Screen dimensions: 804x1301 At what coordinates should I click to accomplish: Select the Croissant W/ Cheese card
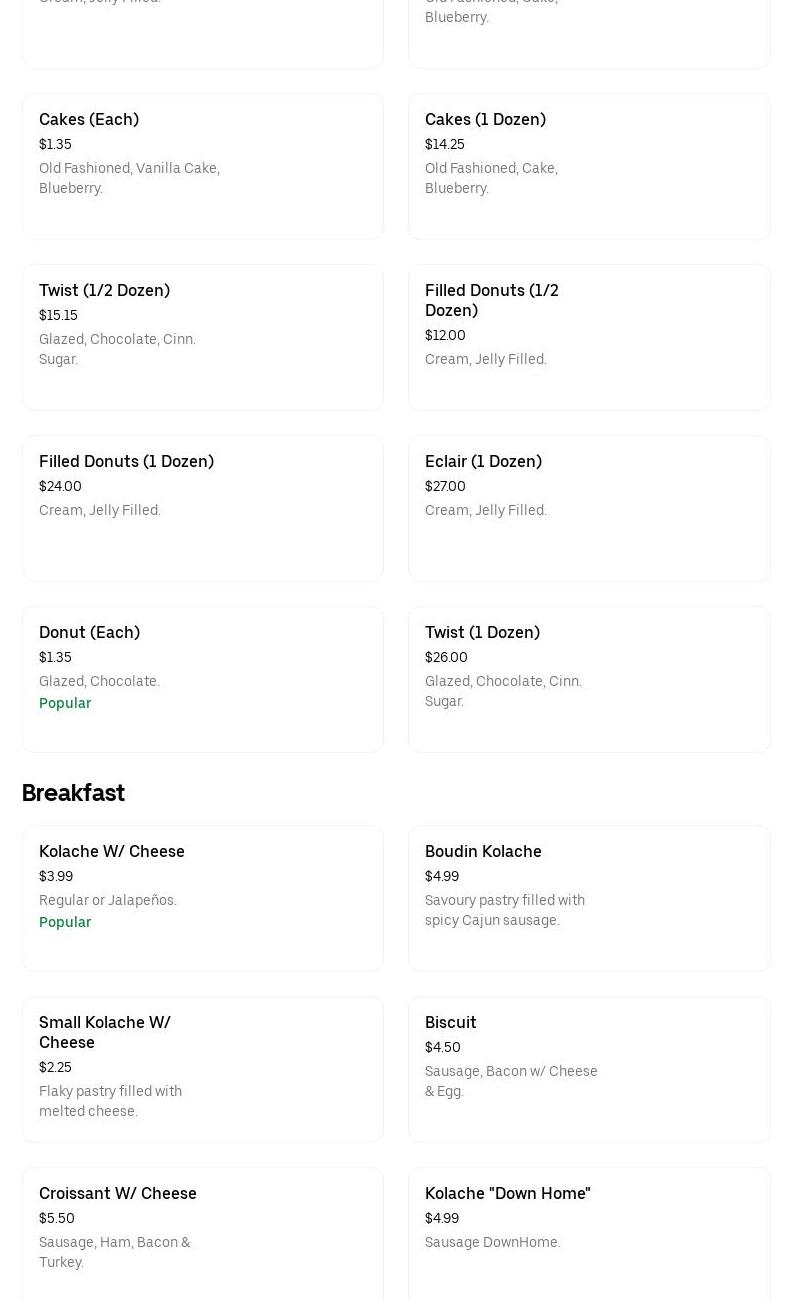pos(202,1234)
